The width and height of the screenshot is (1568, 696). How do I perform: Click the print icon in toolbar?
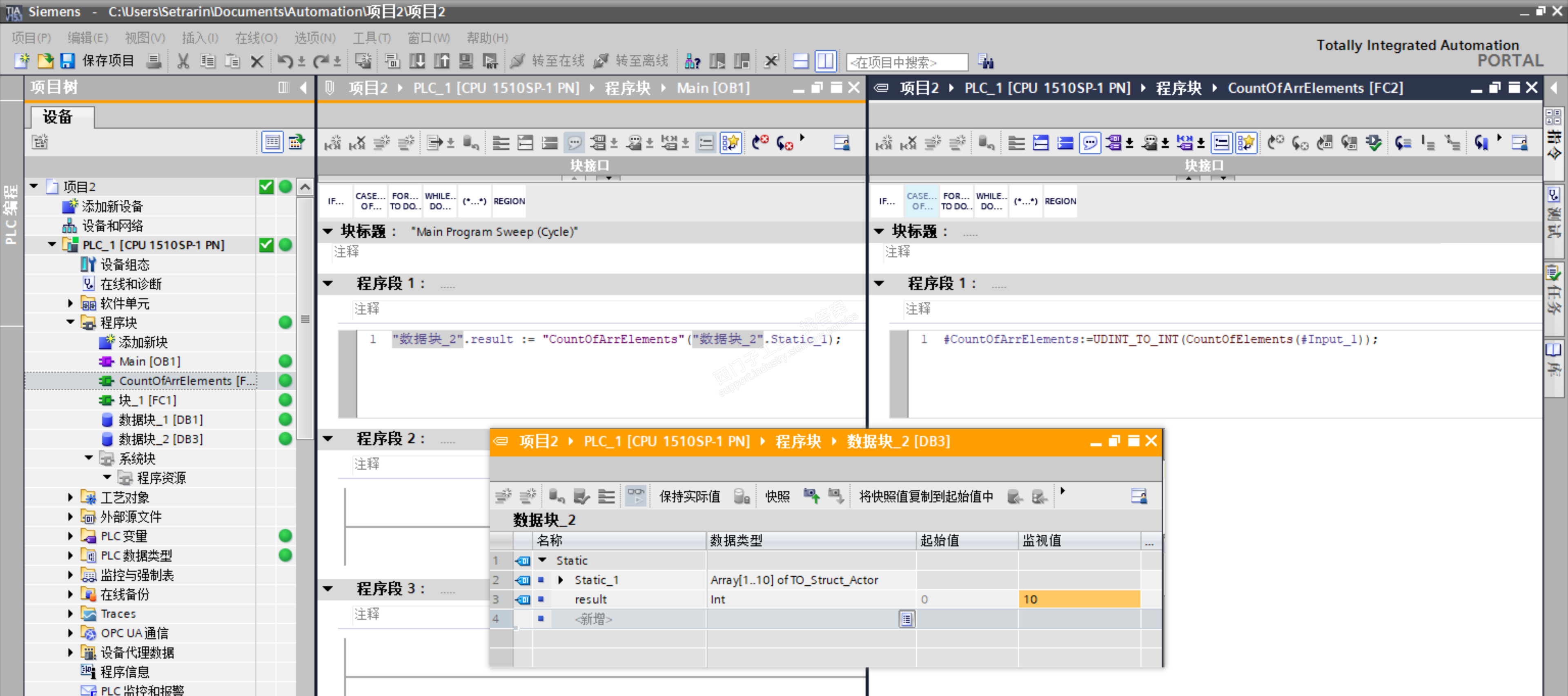pos(154,61)
